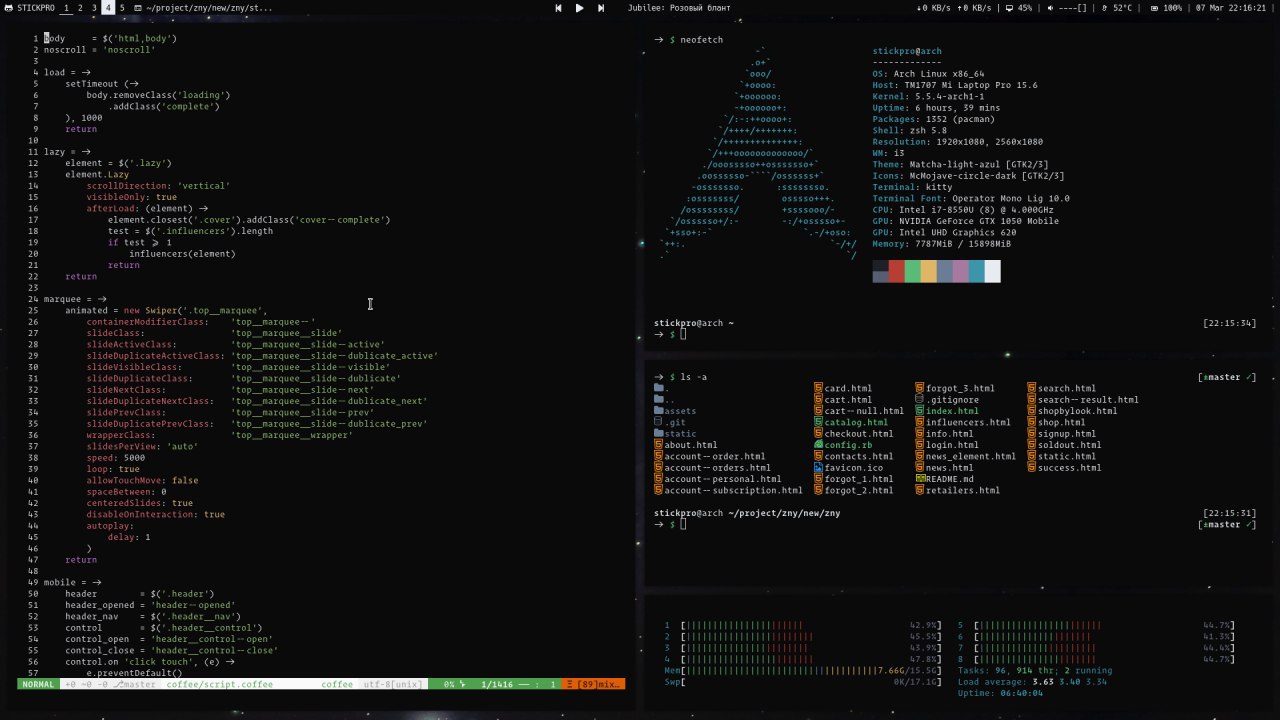Click the git branch master in vim statusline
Viewport: 1280px width, 720px height.
[x=135, y=684]
